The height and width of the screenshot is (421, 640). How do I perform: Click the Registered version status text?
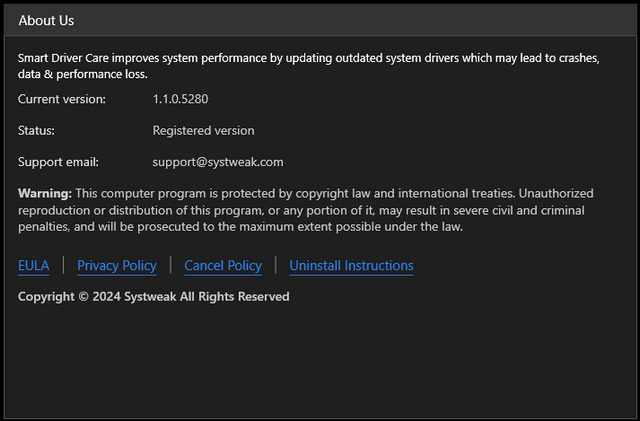(203, 130)
